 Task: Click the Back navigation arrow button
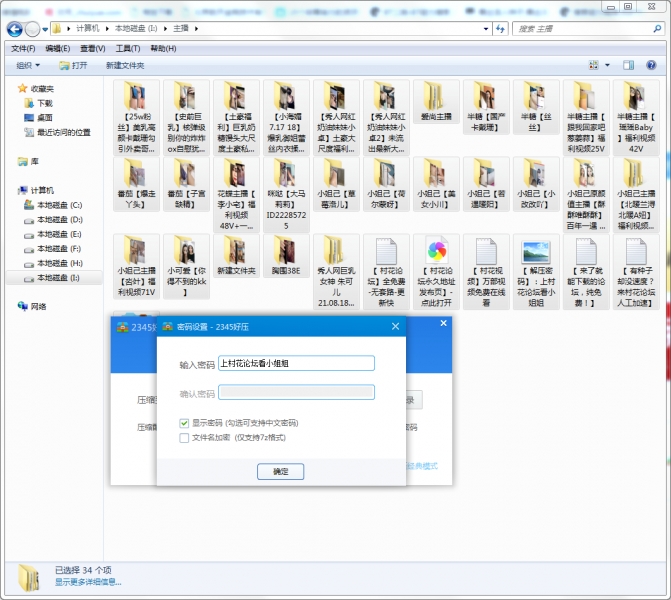tap(13, 29)
